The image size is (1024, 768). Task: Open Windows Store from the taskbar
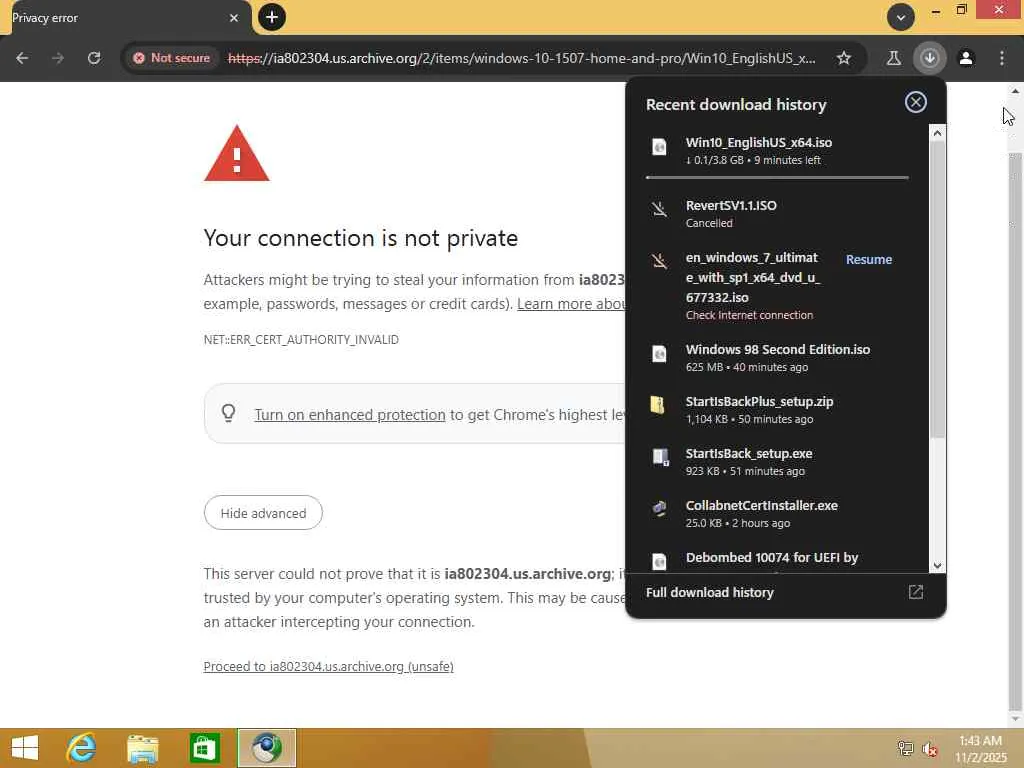(x=204, y=748)
